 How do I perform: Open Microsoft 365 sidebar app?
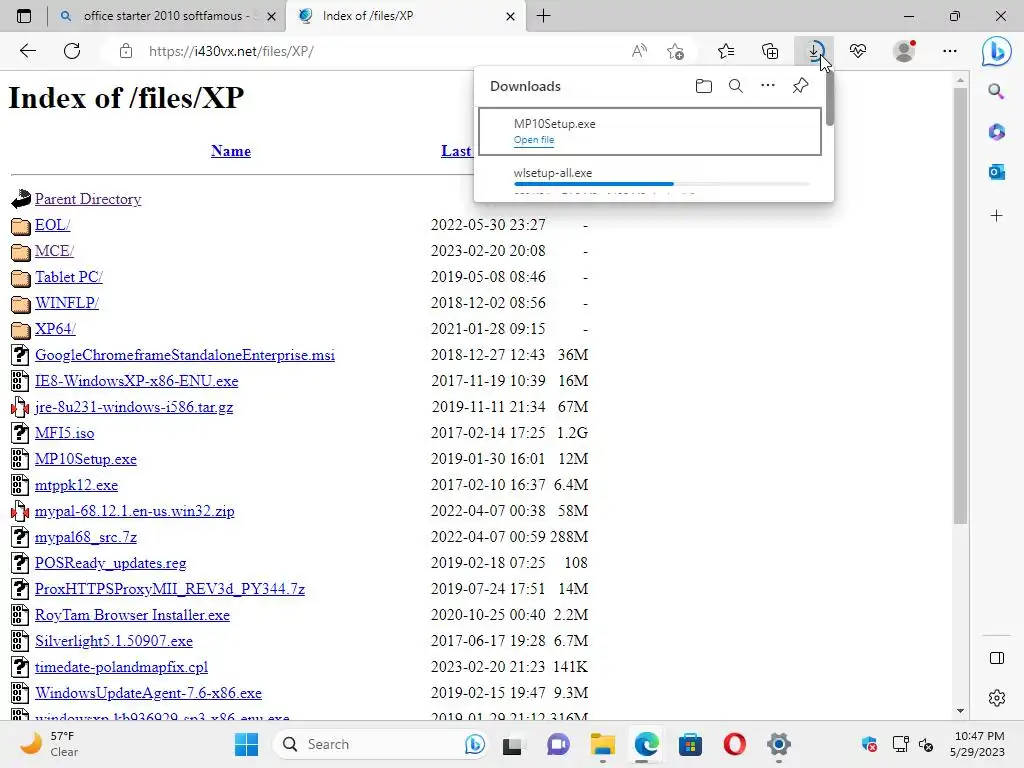click(x=996, y=132)
